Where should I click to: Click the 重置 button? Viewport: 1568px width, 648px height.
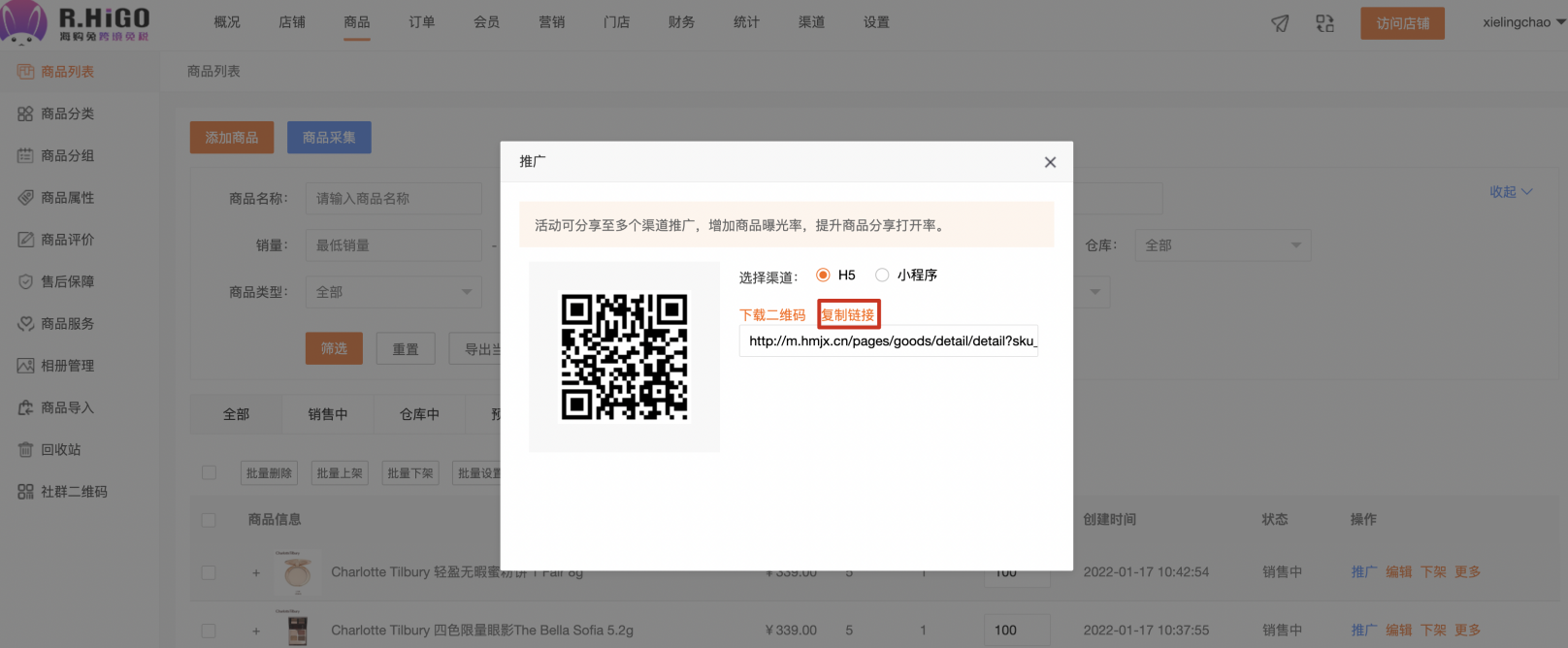pos(406,348)
